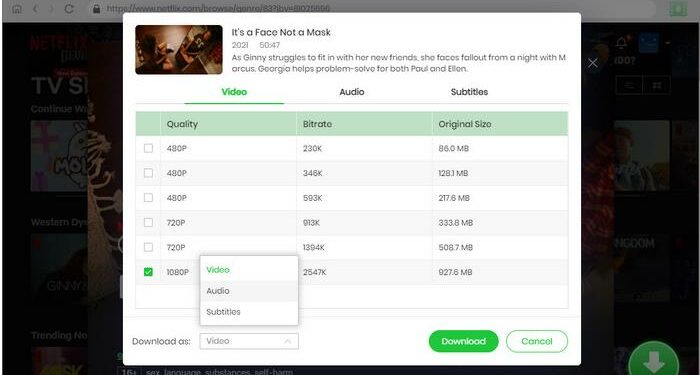Viewport: 700px width, 375px height.
Task: Click the browser reload icon
Action: (69, 8)
